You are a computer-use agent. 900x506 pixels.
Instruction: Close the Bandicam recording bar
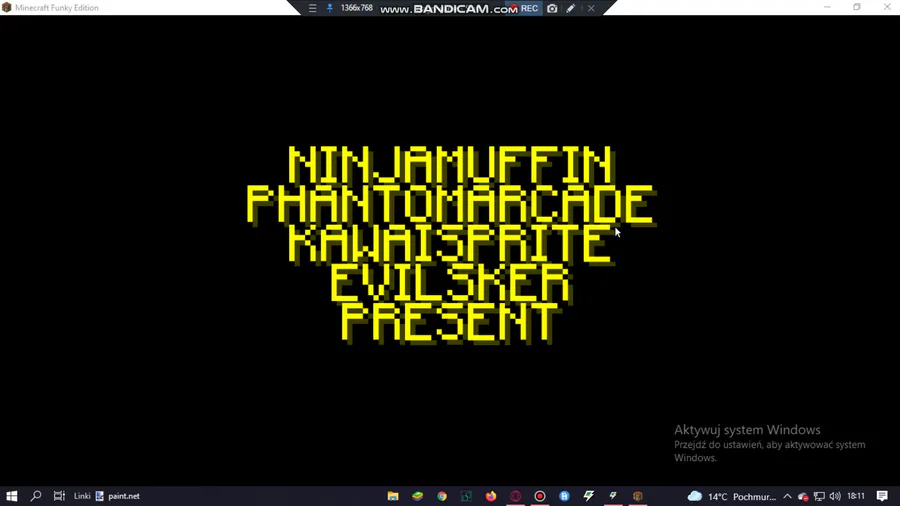[x=591, y=8]
